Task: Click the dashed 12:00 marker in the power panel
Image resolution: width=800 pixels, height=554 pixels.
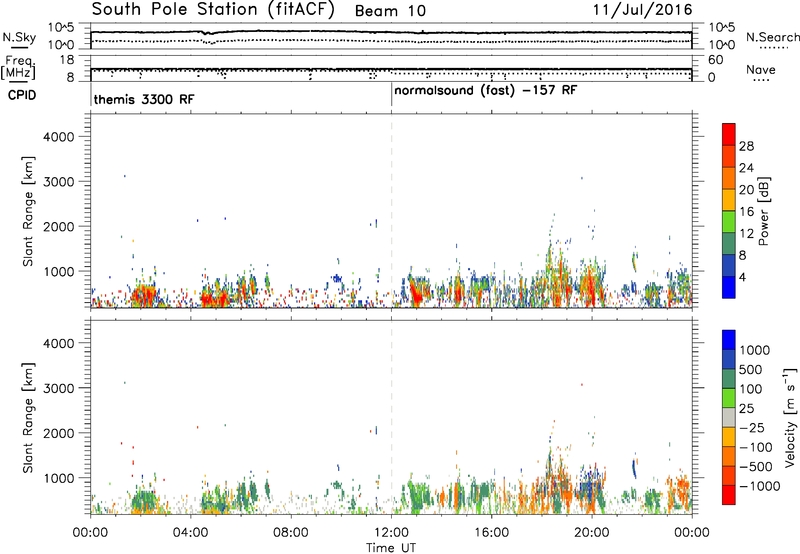Action: [x=391, y=211]
